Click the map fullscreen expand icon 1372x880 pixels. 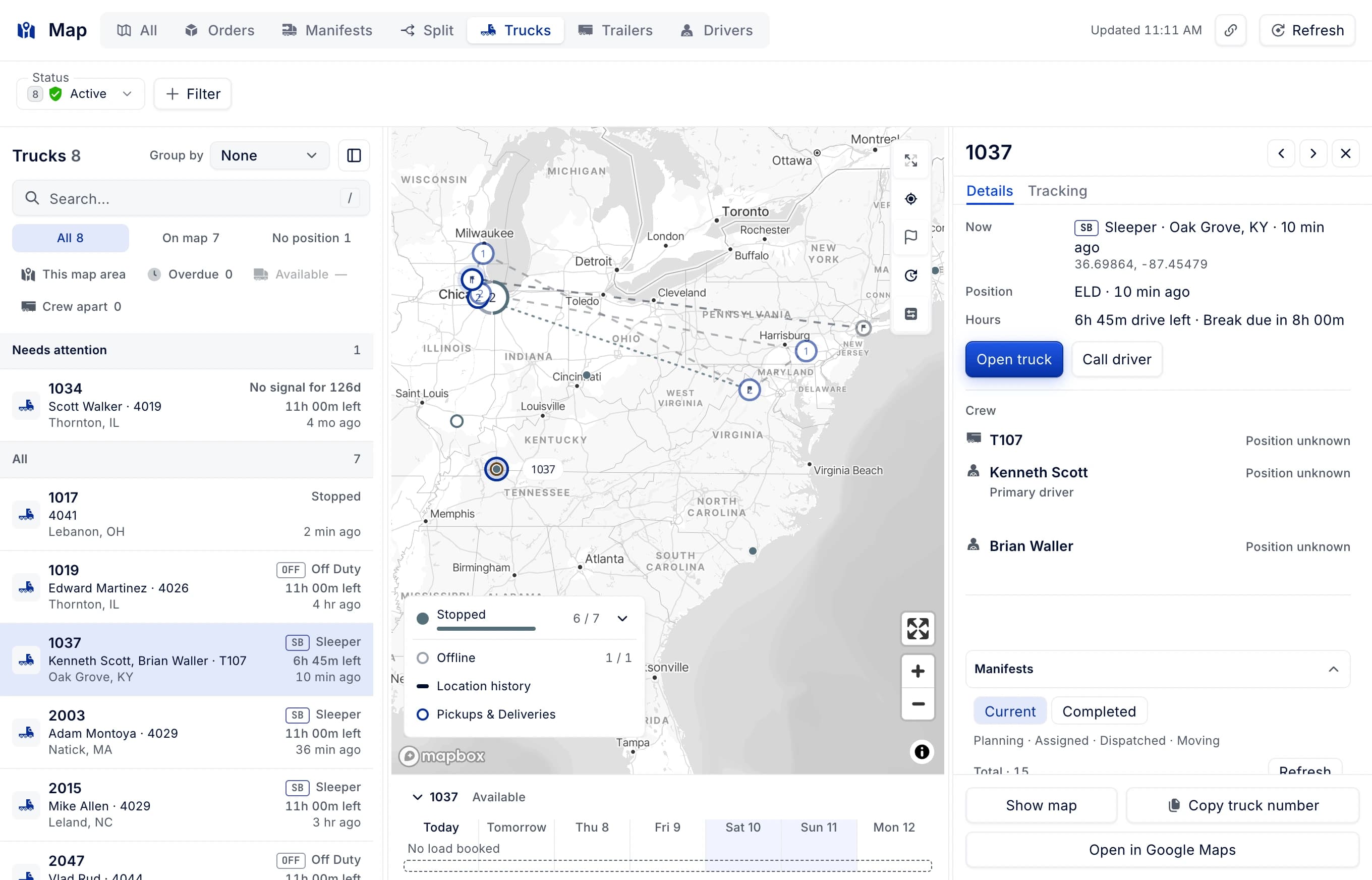pos(911,160)
